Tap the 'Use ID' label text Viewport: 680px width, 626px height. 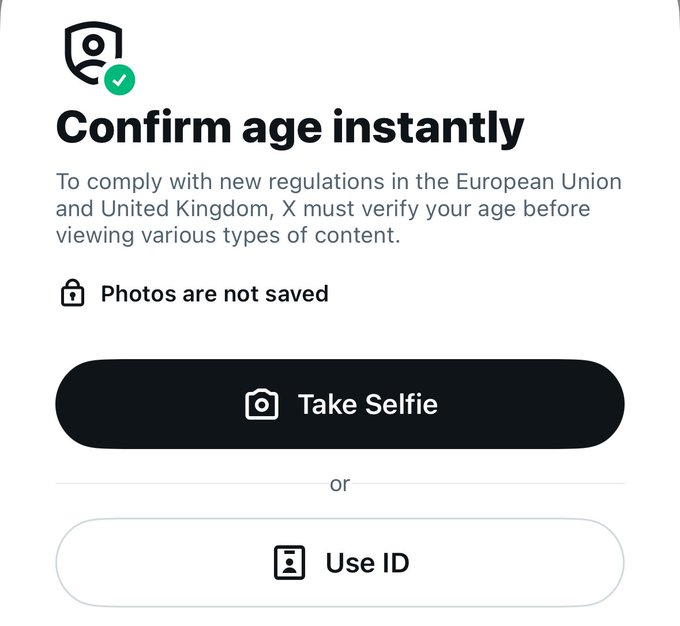pyautogui.click(x=367, y=562)
